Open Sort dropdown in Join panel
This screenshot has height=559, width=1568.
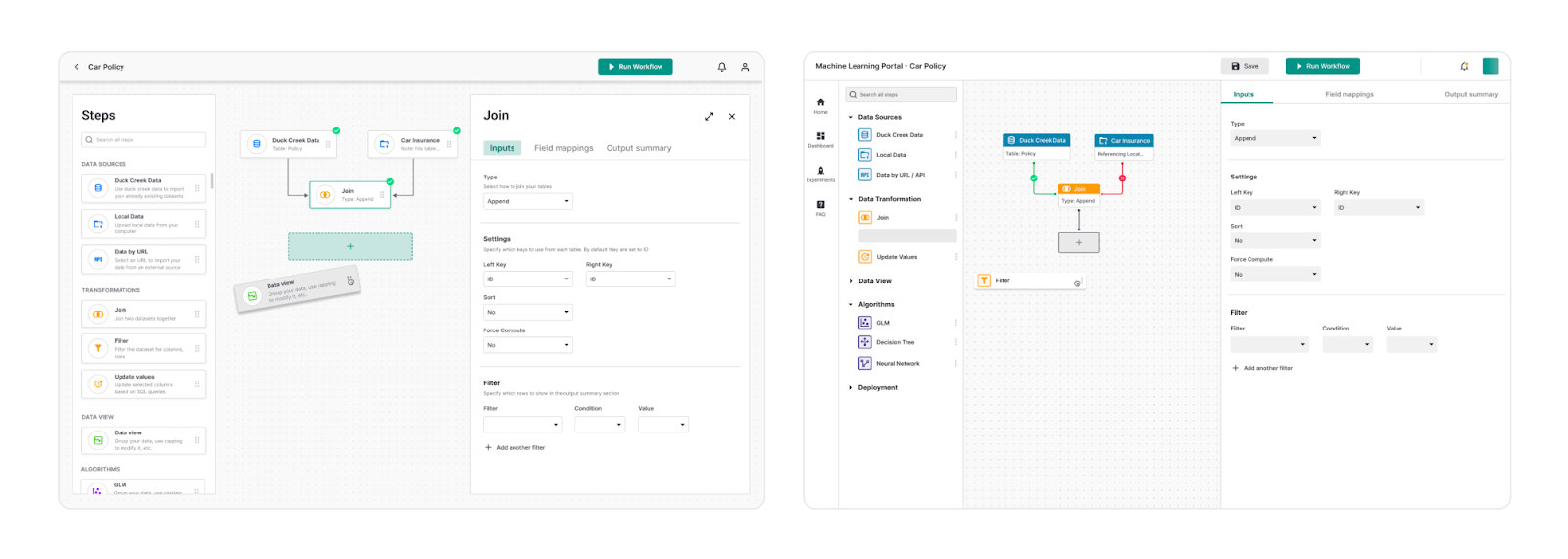pos(528,312)
